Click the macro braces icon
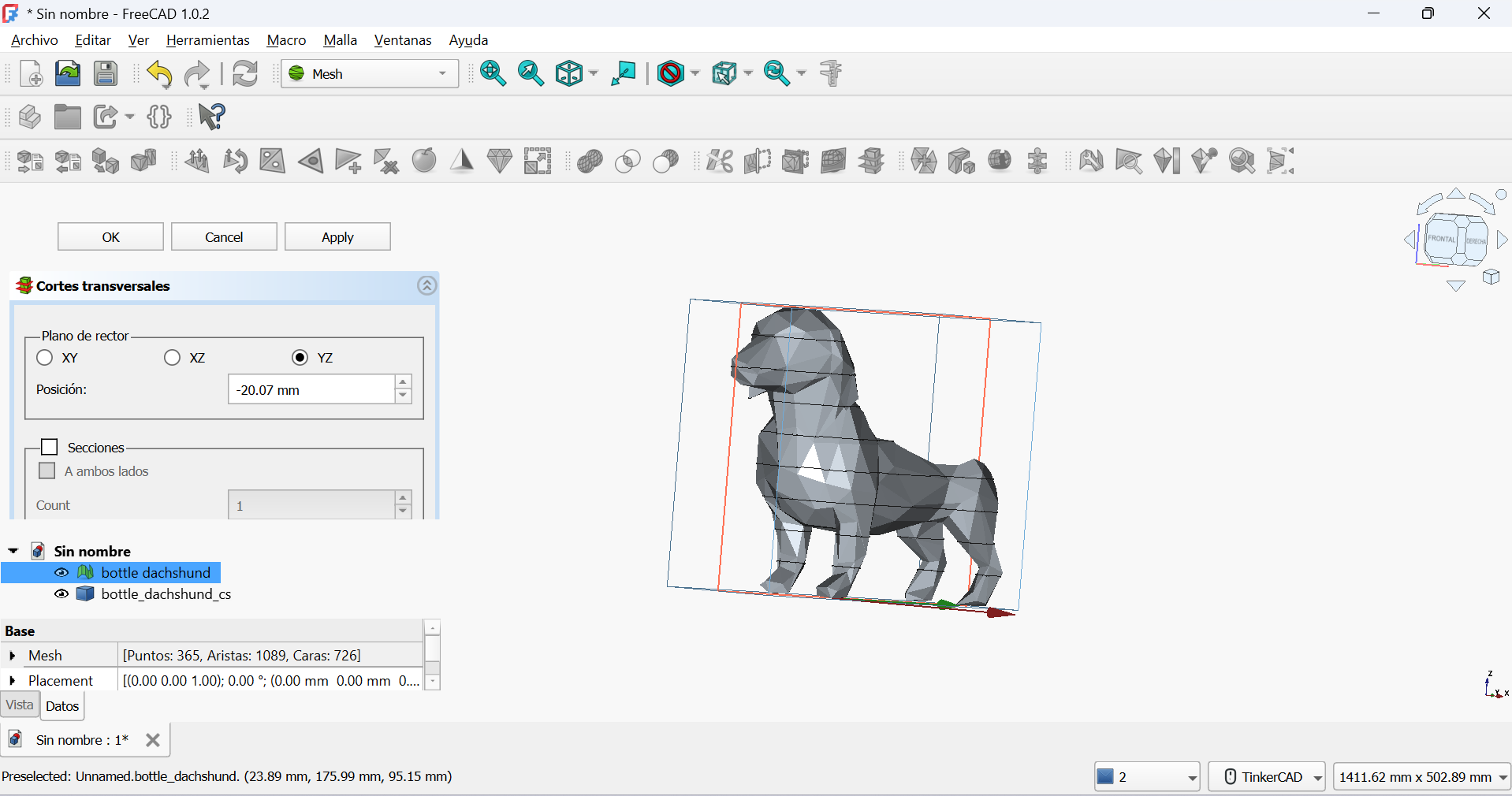This screenshot has height=796, width=1512. (x=159, y=117)
